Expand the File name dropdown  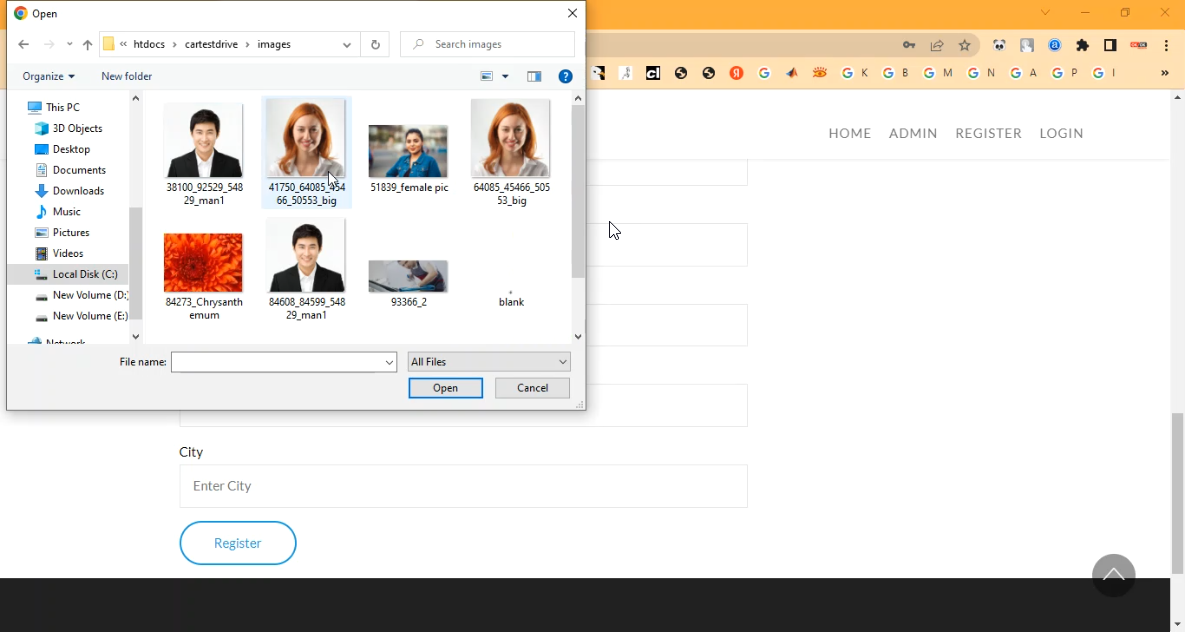[389, 362]
